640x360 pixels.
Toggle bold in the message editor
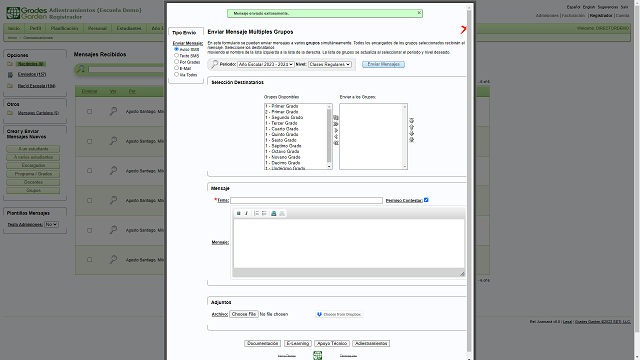[x=239, y=213]
